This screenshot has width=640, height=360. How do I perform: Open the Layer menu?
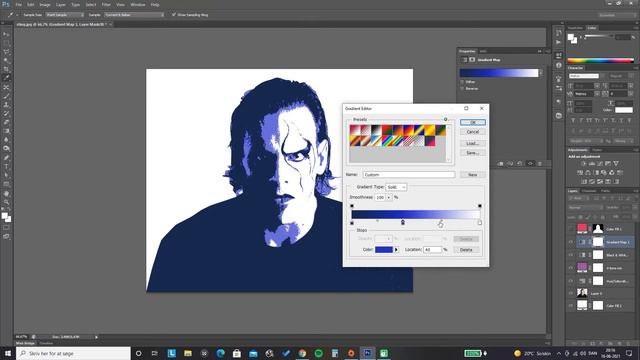pos(61,4)
